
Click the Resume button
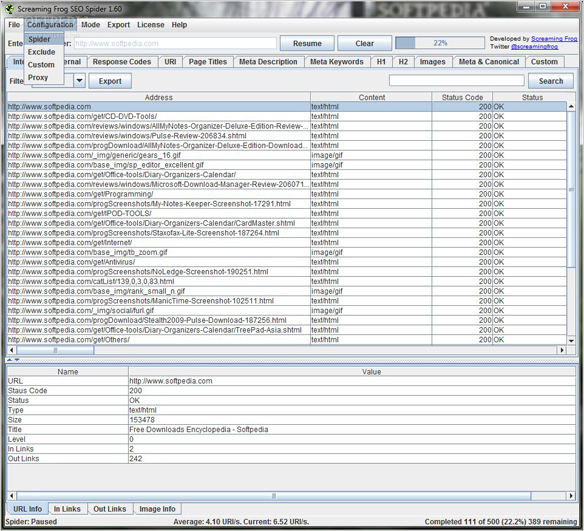307,43
